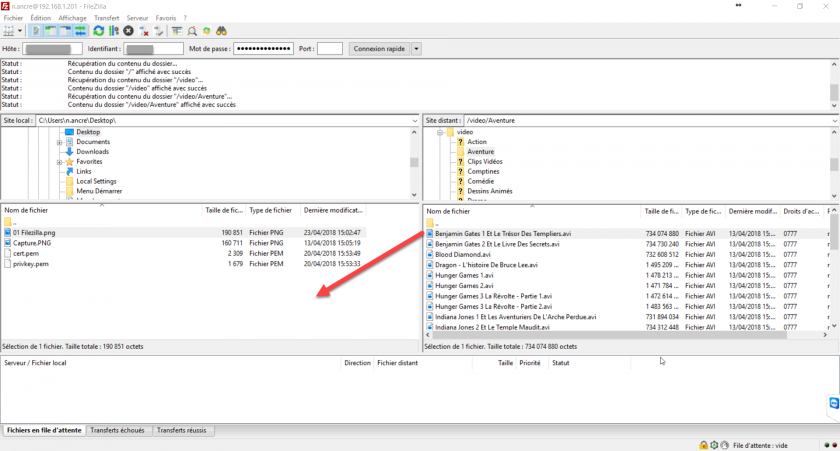Refresh the file and folder lists
Screen dimensions: 840x451
tap(99, 31)
